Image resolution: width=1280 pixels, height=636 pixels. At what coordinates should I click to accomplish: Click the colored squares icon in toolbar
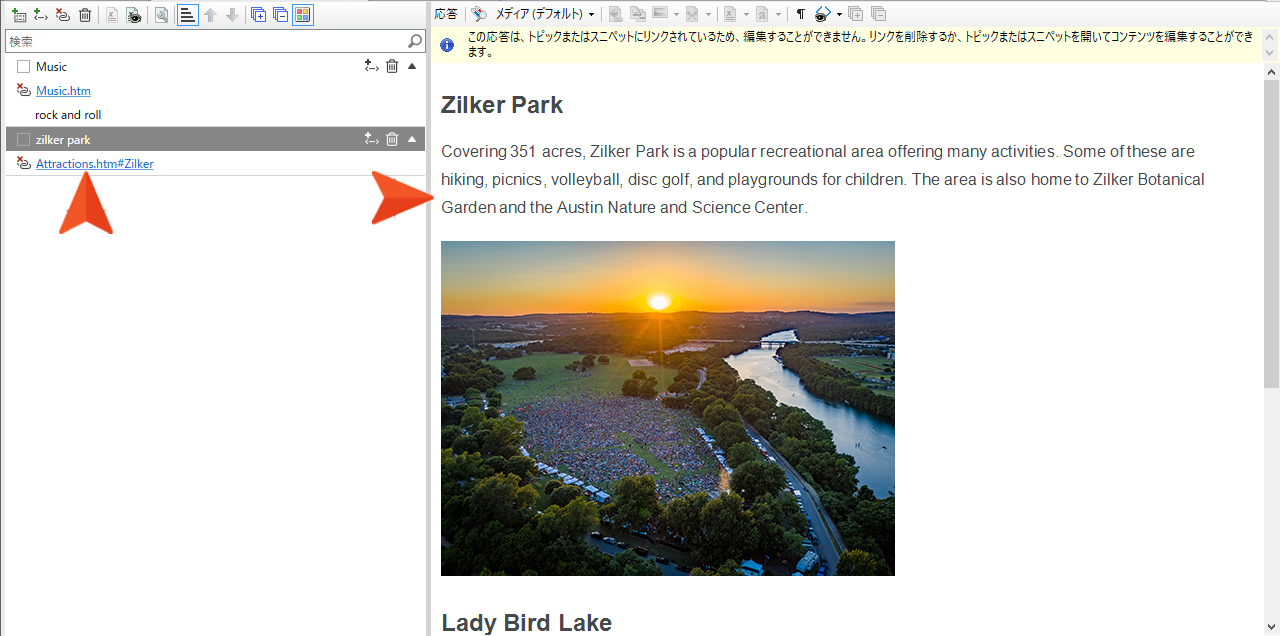[303, 15]
